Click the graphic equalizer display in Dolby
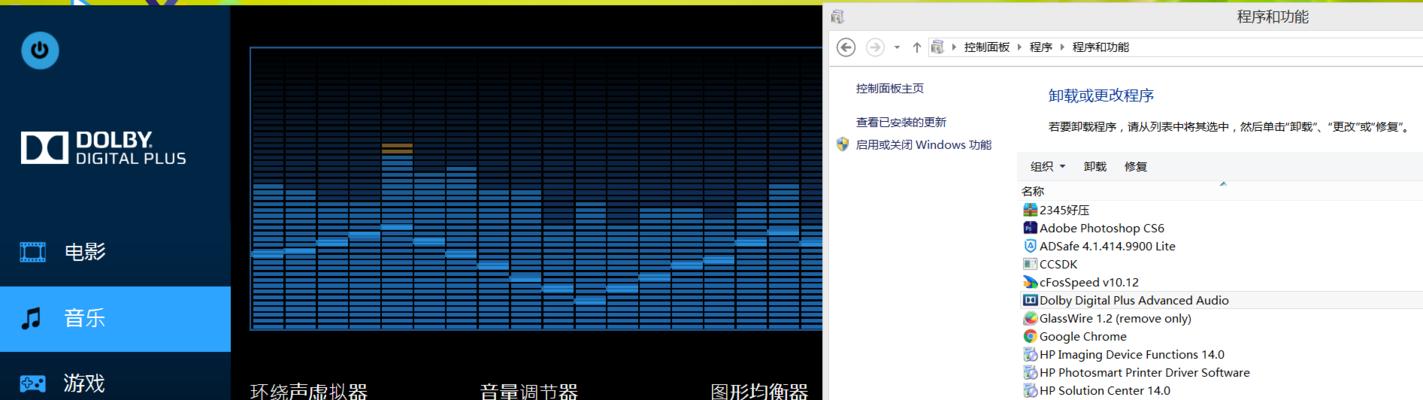 tap(536, 188)
